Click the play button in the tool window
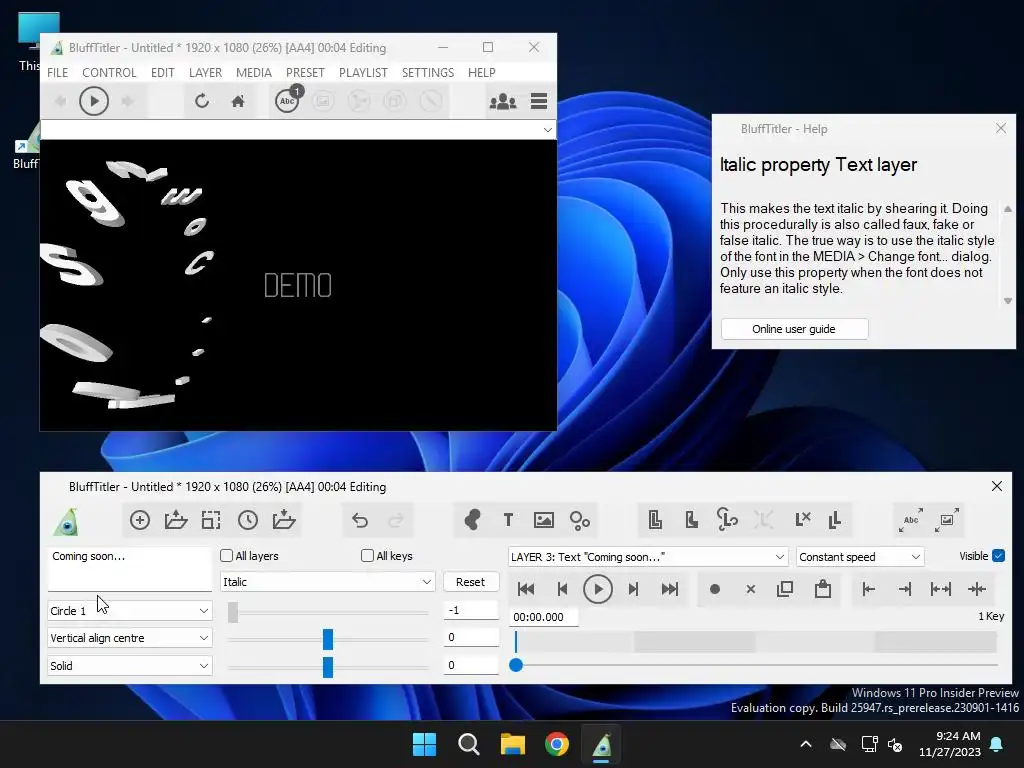 tap(598, 589)
